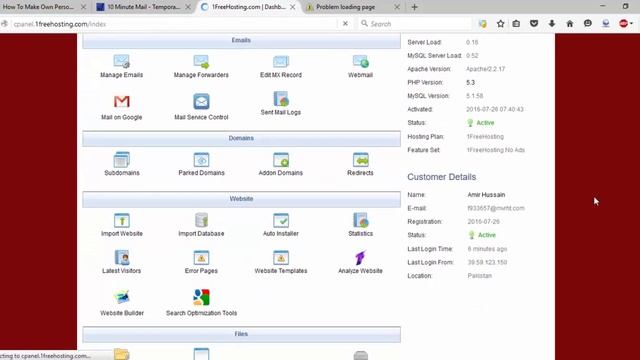Select the PHP Version value 5.3
Image resolution: width=640 pixels, height=360 pixels.
(x=470, y=82)
